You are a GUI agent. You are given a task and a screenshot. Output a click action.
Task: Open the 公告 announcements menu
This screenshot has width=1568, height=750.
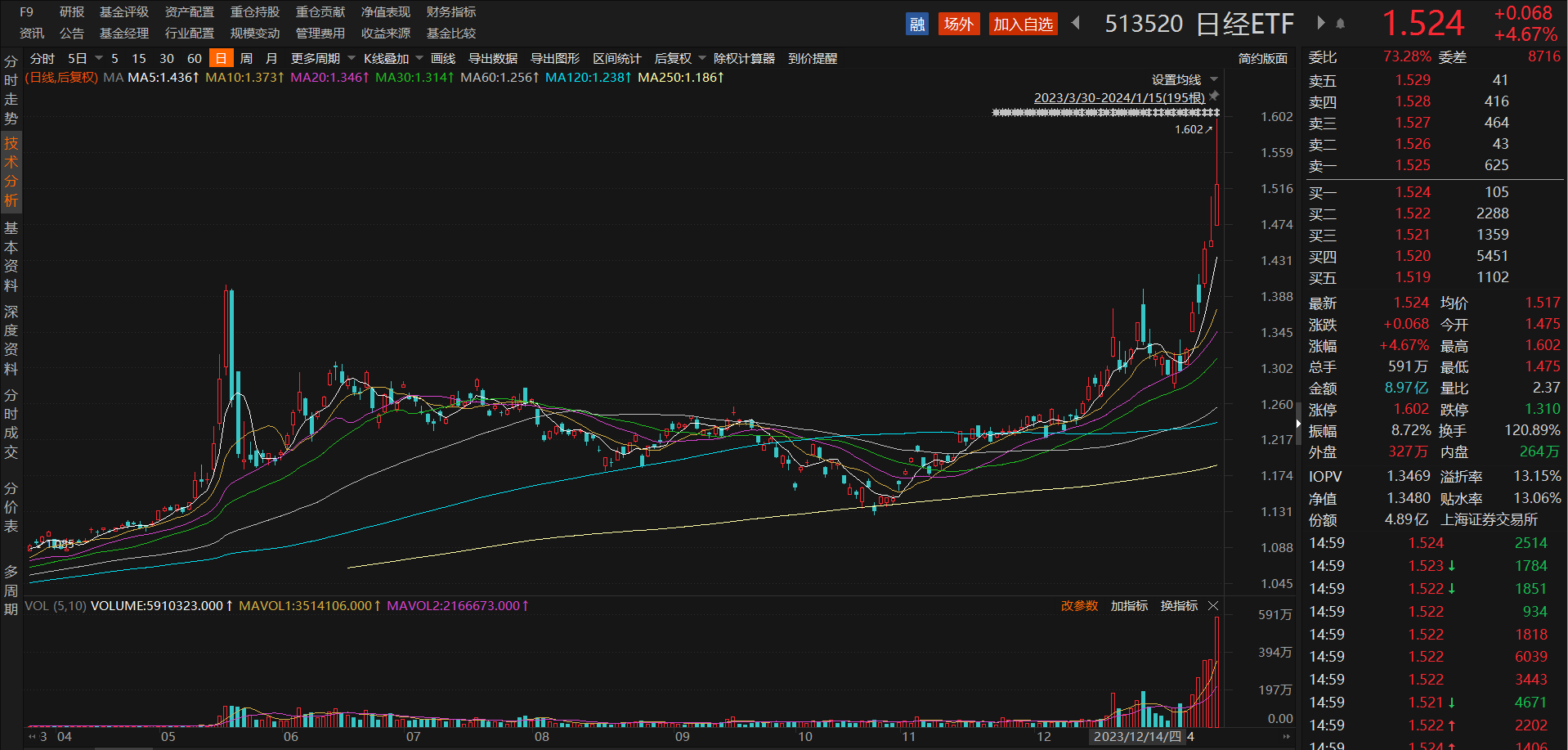pyautogui.click(x=72, y=34)
